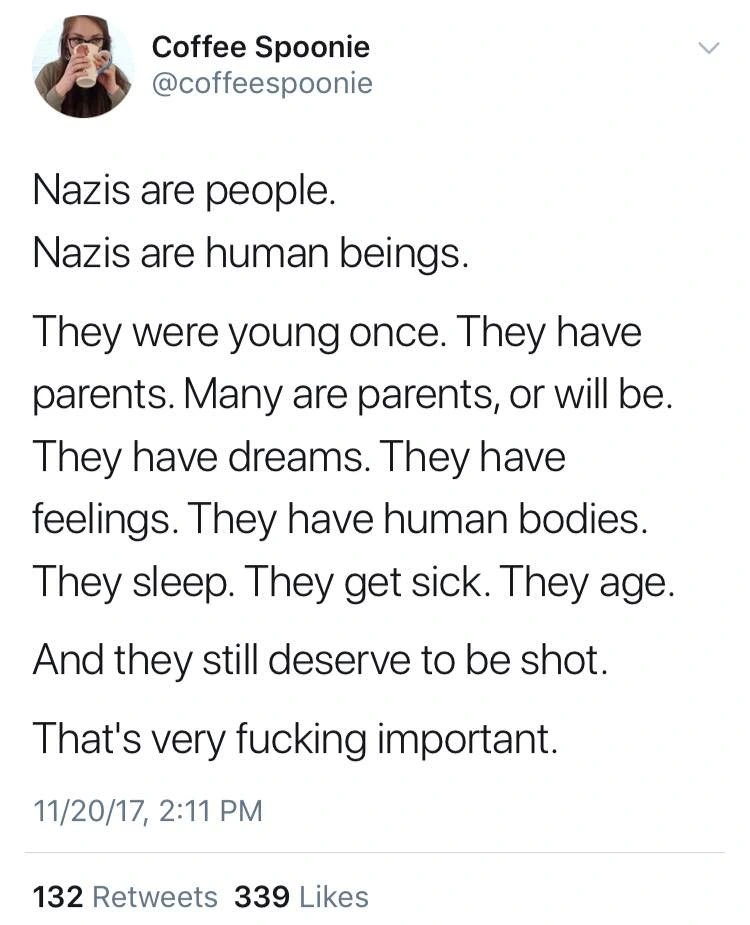Viewport: 750px width, 925px height.
Task: Select the sentence starting "And they still"
Action: click(x=320, y=662)
